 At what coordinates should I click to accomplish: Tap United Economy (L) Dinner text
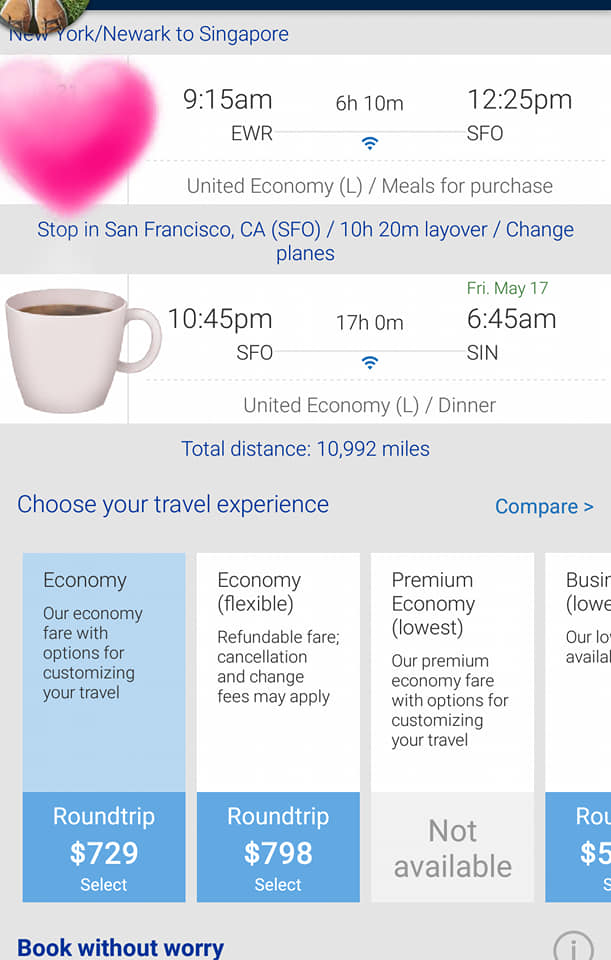click(369, 405)
